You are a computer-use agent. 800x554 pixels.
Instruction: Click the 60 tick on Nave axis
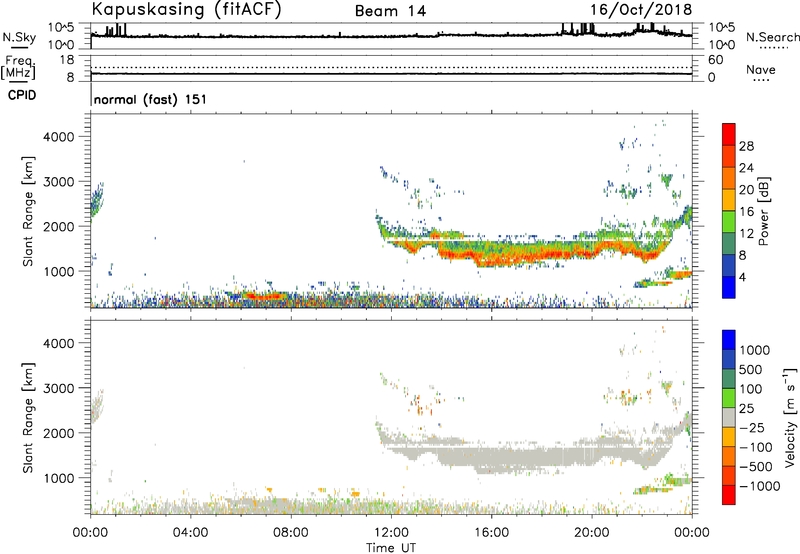(715, 60)
